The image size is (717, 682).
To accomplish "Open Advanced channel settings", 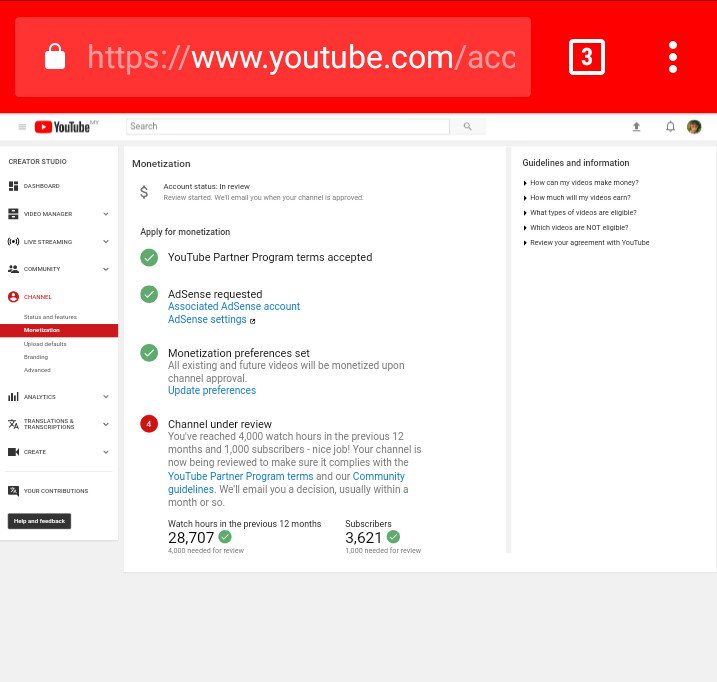I will [37, 370].
